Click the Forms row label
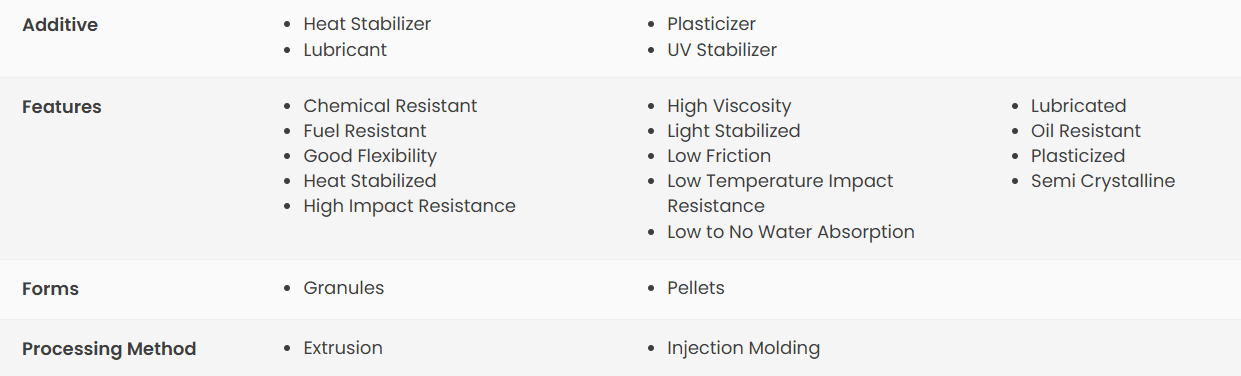 point(50,289)
